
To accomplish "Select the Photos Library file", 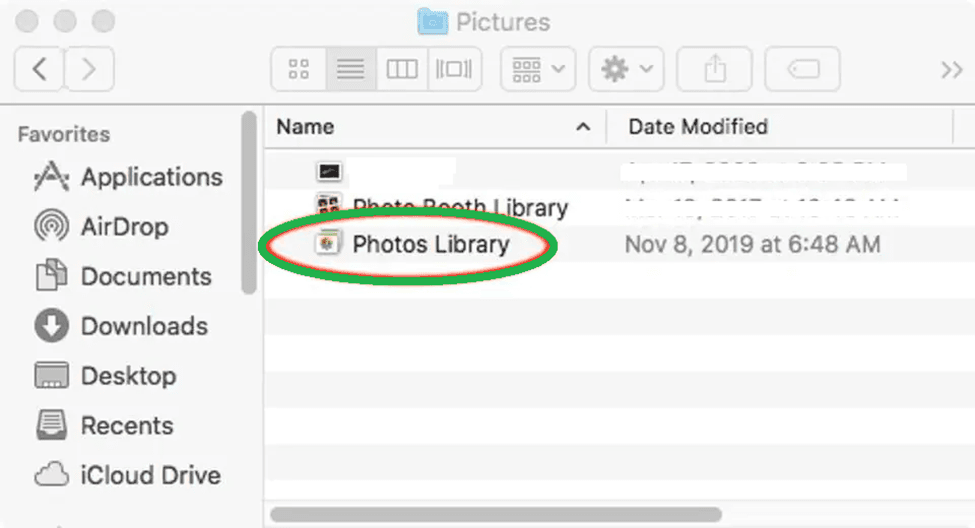I will click(430, 244).
